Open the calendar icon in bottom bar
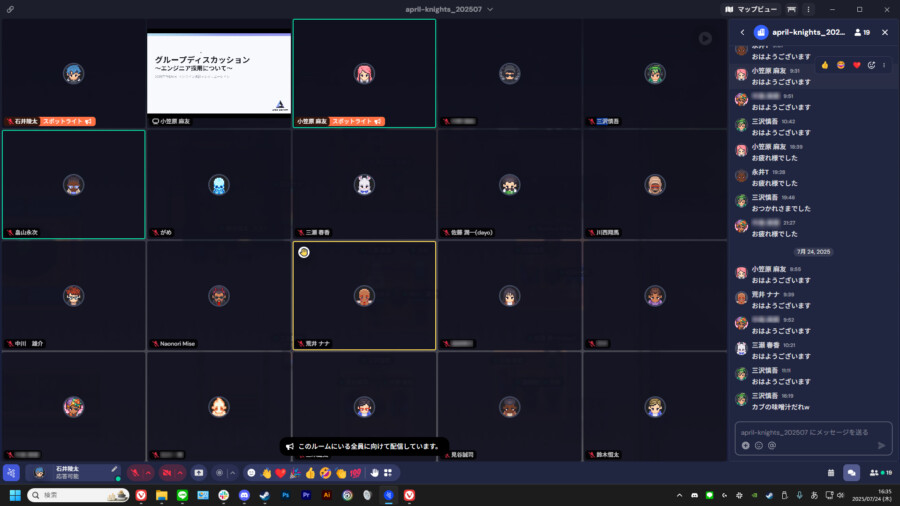 831,472
